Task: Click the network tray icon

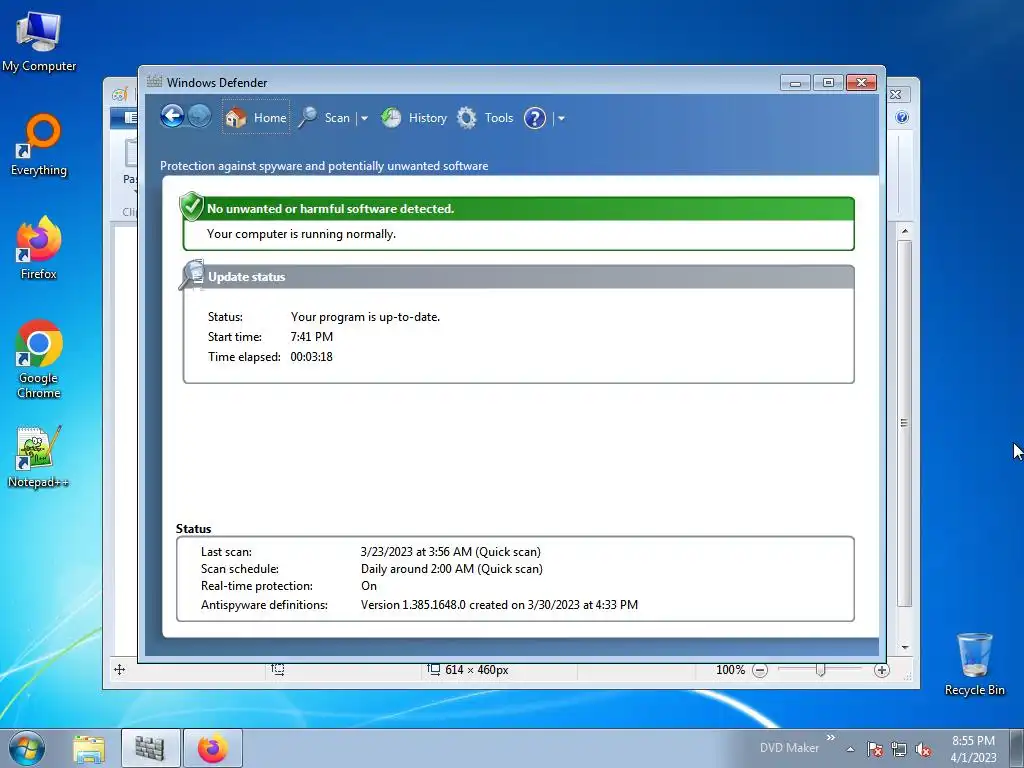Action: 899,749
